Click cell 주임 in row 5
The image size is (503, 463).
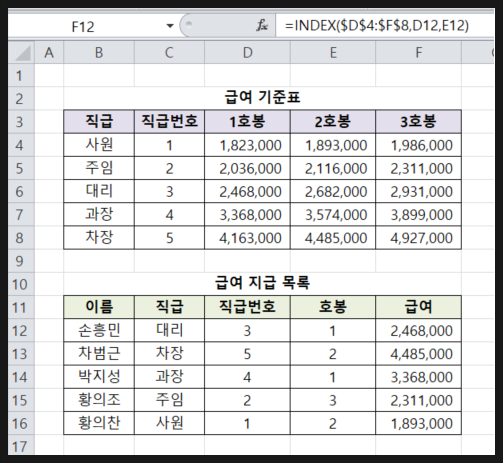click(x=99, y=168)
